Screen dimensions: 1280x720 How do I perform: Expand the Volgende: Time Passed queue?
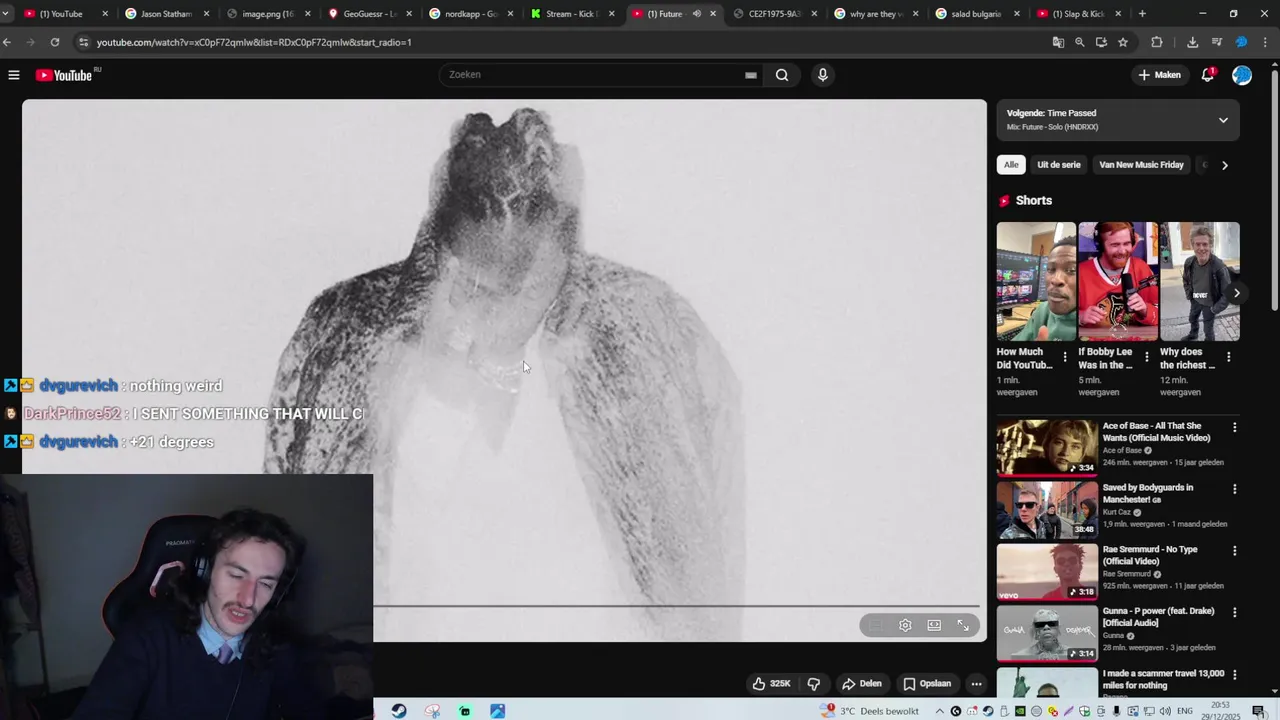(1223, 120)
